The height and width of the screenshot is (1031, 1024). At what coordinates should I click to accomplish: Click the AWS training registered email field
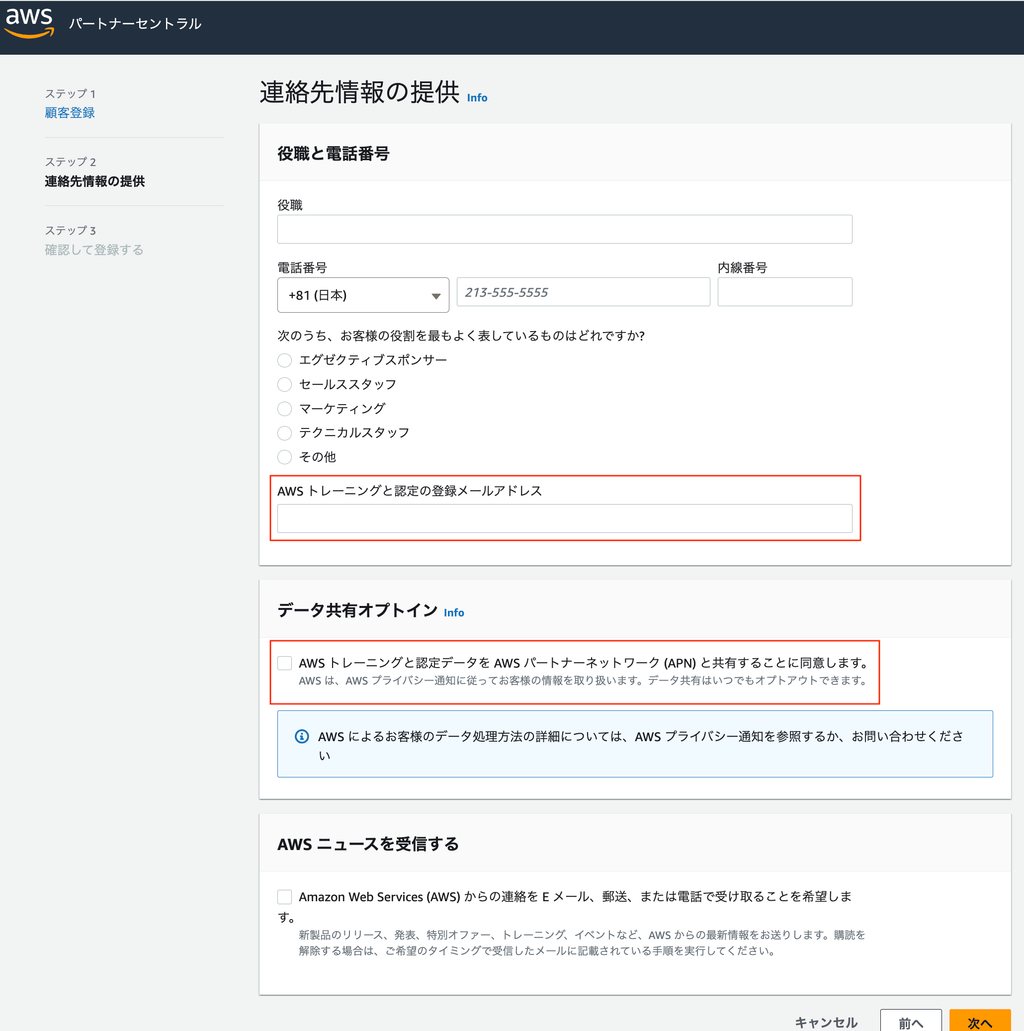coord(564,518)
